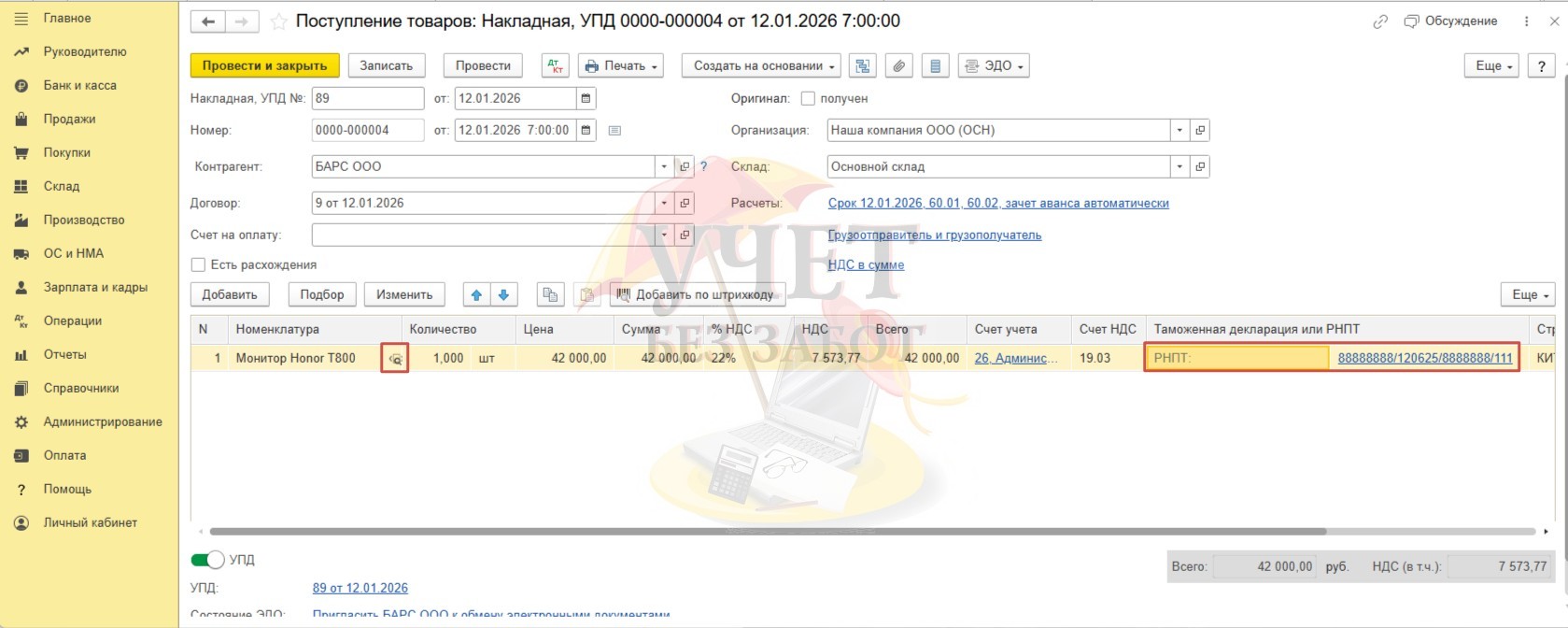
Task: Click the Счет на оплату input field
Action: pyautogui.click(x=483, y=235)
